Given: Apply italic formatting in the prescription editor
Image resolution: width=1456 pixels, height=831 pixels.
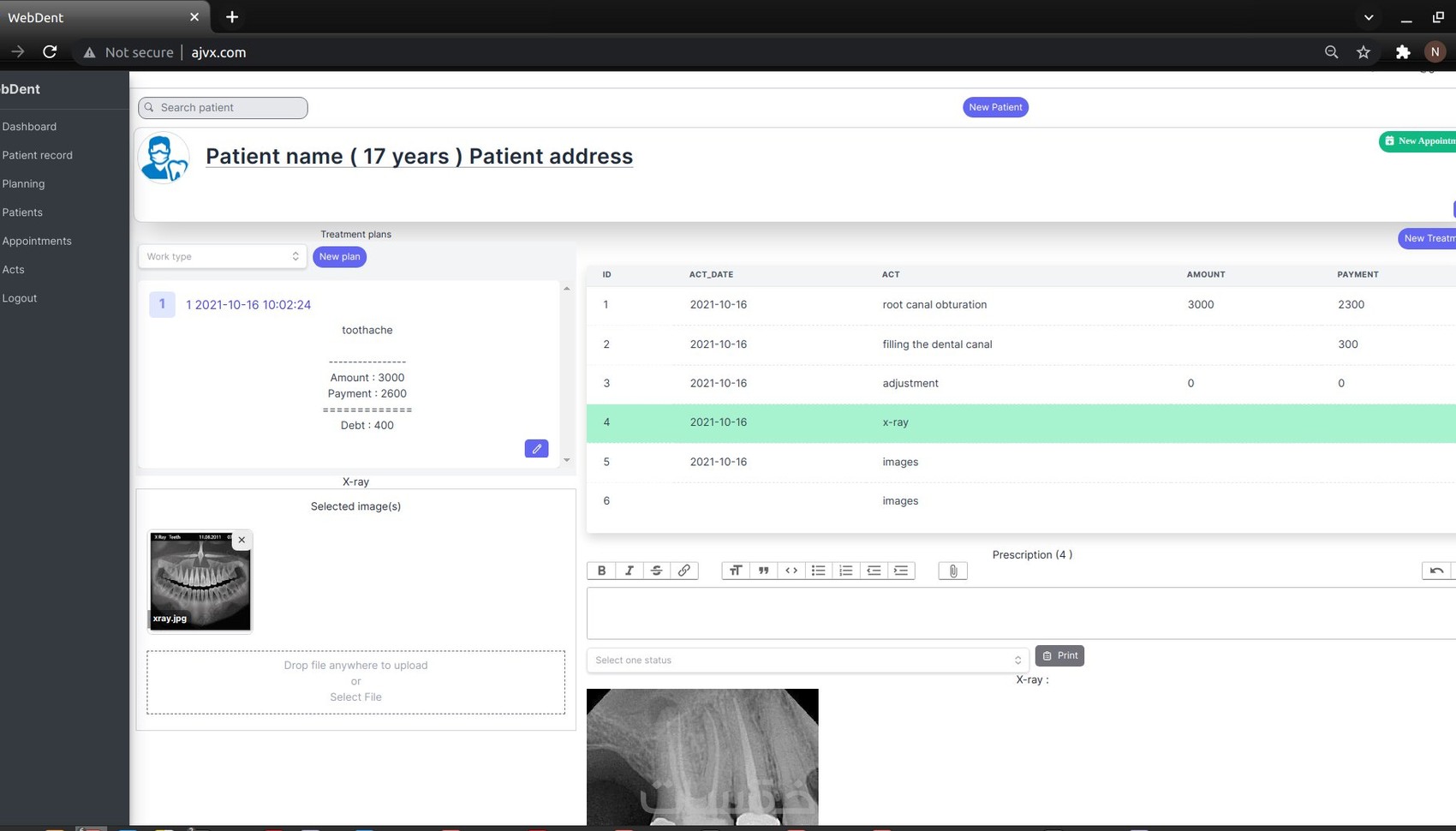Looking at the screenshot, I should pos(630,570).
